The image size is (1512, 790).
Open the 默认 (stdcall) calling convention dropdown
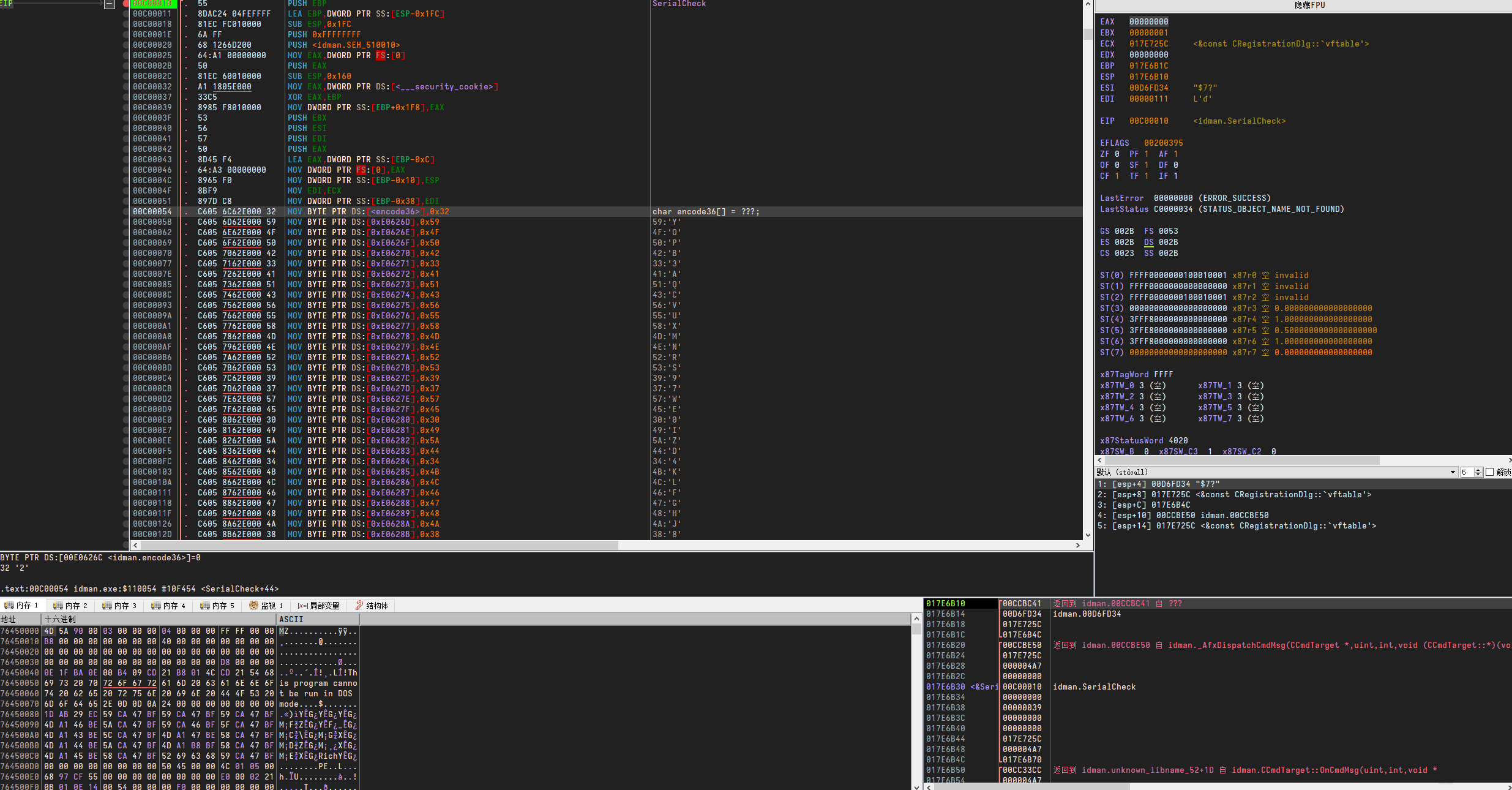pyautogui.click(x=1276, y=472)
